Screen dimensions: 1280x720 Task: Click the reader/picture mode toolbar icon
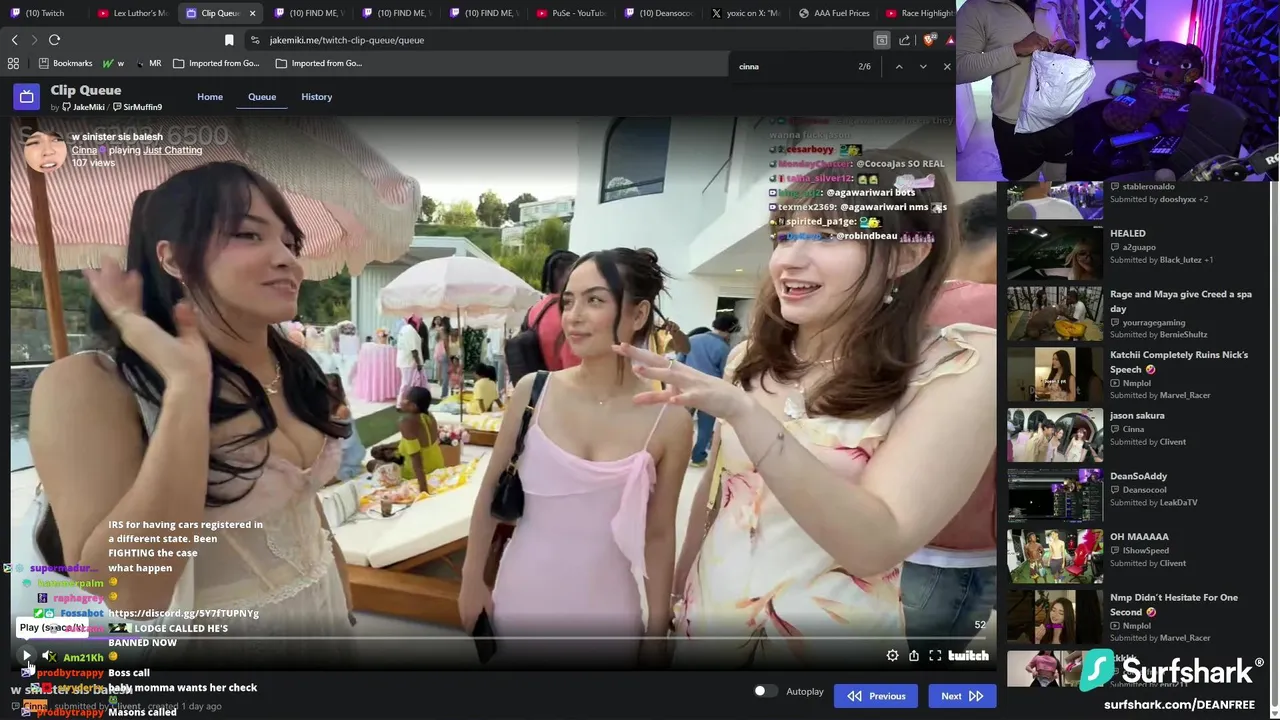pos(881,40)
